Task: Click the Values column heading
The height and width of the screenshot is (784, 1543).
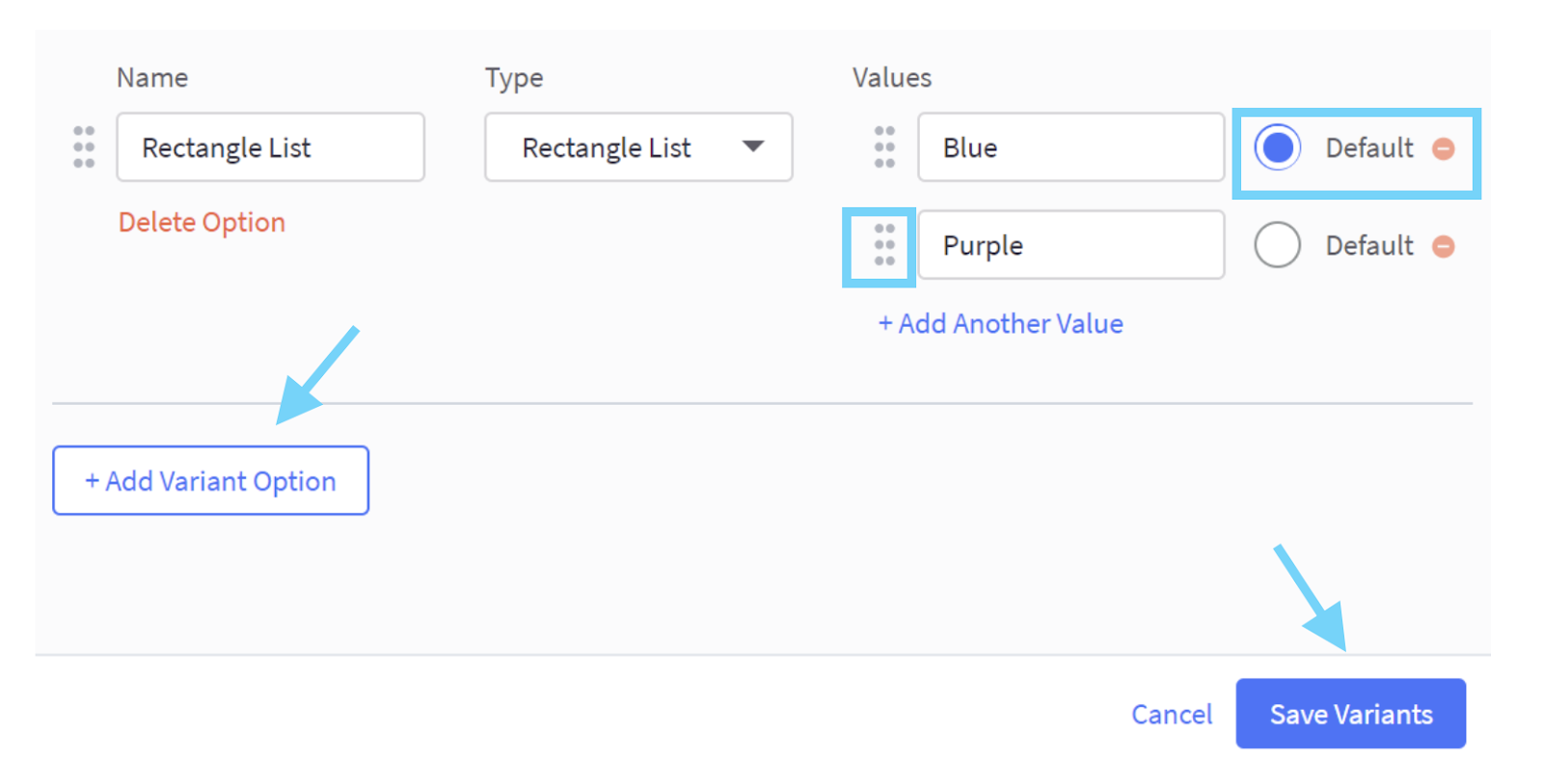Action: pyautogui.click(x=892, y=78)
